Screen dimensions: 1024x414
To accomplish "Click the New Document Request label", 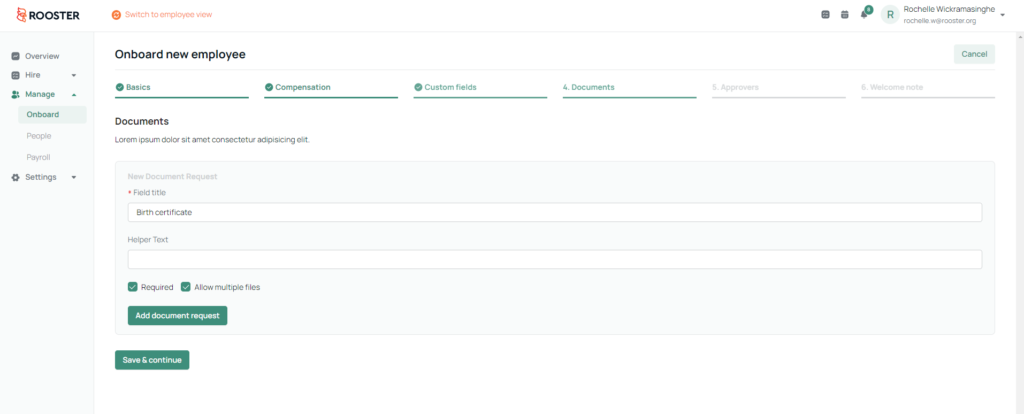I will click(x=172, y=176).
